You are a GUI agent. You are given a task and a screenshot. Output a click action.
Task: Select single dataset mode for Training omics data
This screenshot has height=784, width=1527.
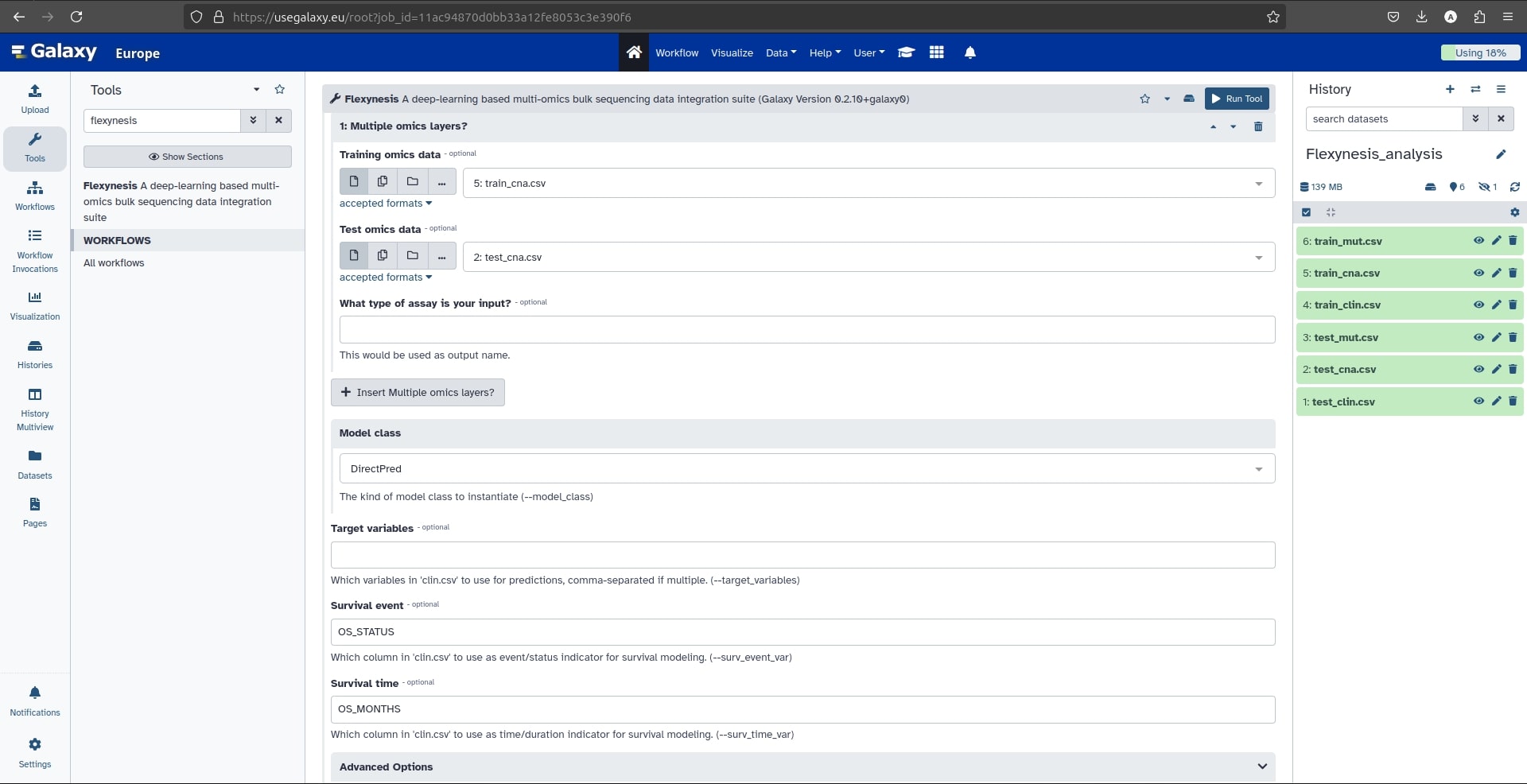354,181
